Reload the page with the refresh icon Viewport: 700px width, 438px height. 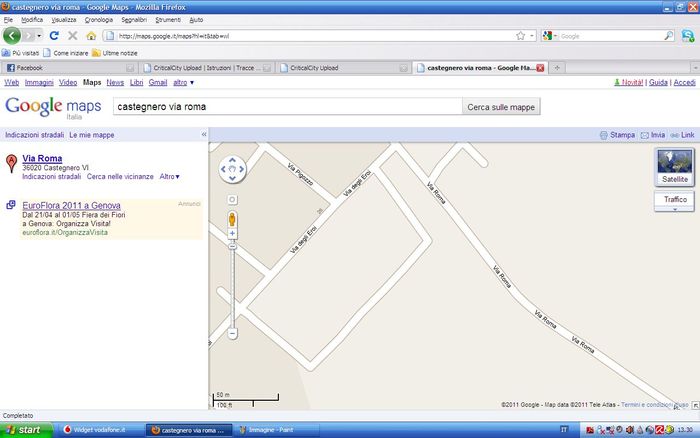click(x=54, y=36)
